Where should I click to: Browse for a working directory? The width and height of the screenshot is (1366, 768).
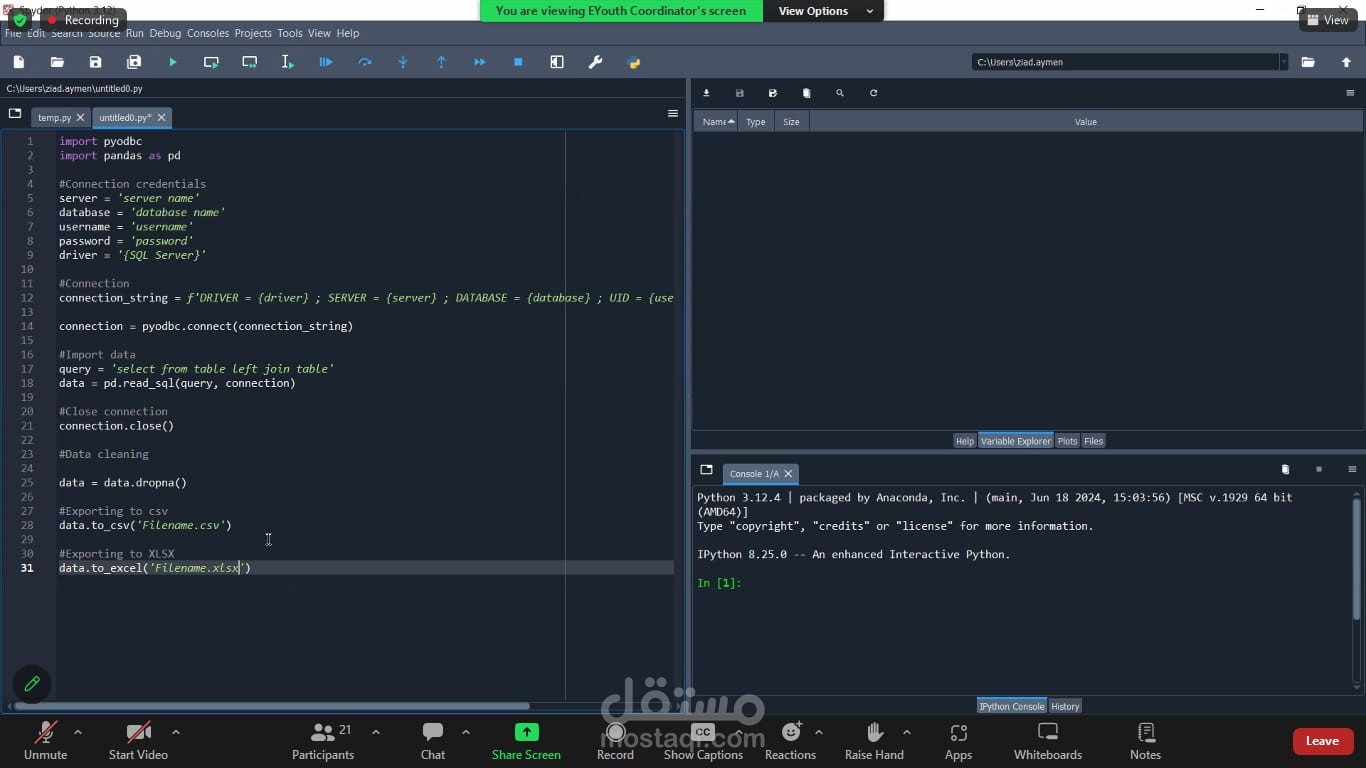pyautogui.click(x=1308, y=62)
